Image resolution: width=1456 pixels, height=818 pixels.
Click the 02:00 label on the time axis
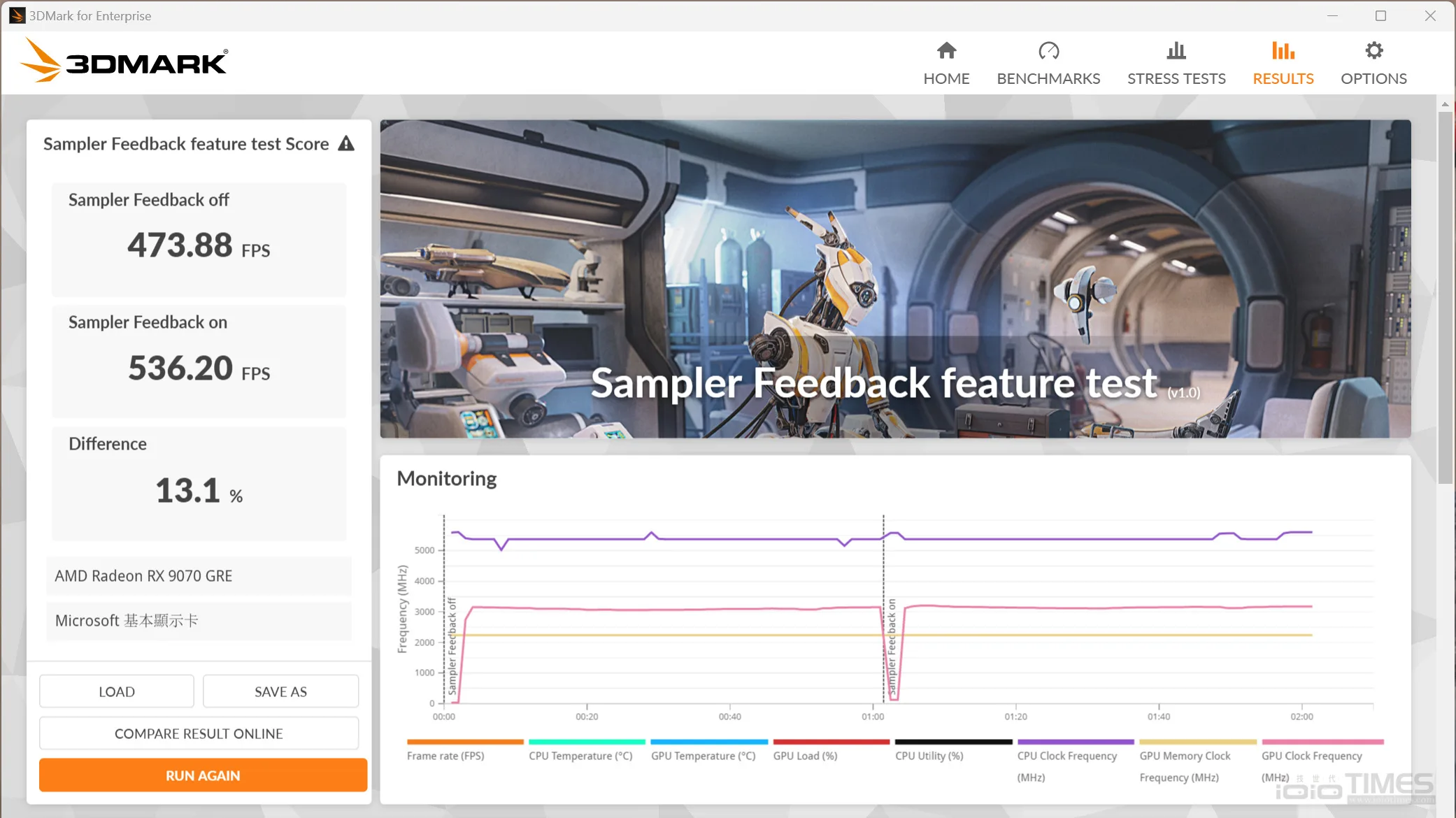pos(1301,717)
